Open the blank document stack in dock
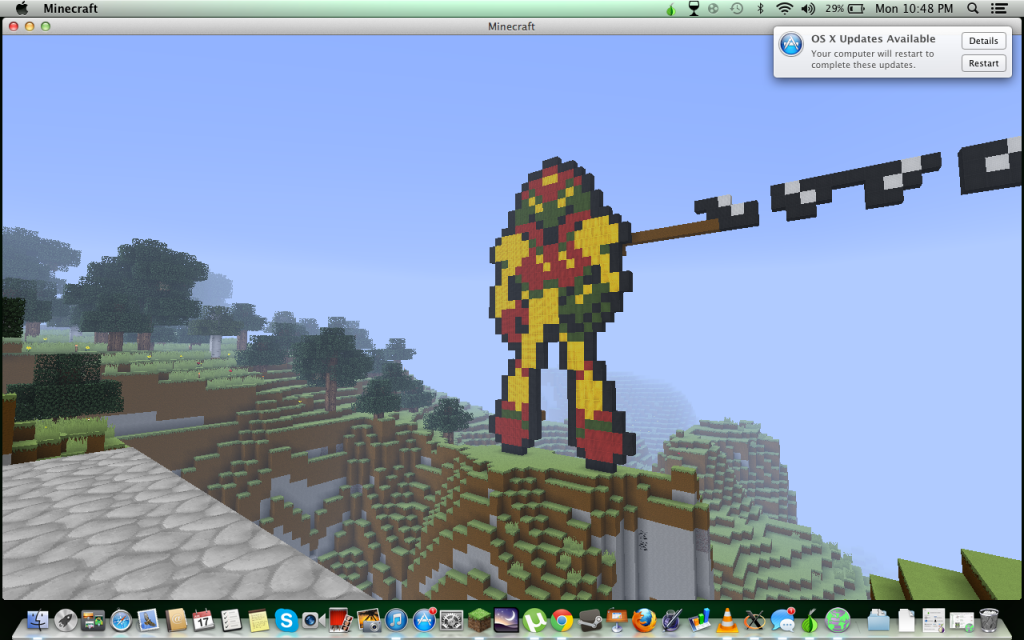This screenshot has width=1024, height=640. coord(906,619)
